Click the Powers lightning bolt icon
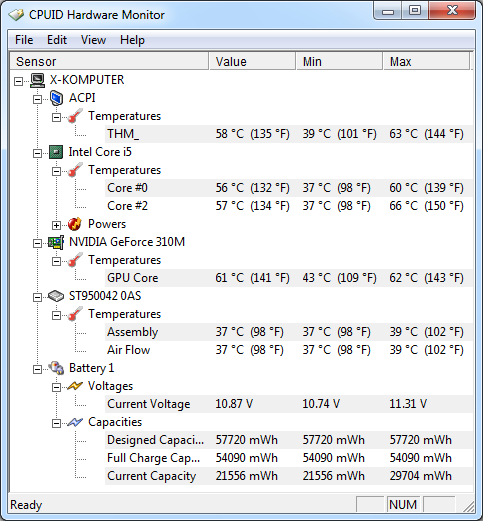 [x=75, y=224]
